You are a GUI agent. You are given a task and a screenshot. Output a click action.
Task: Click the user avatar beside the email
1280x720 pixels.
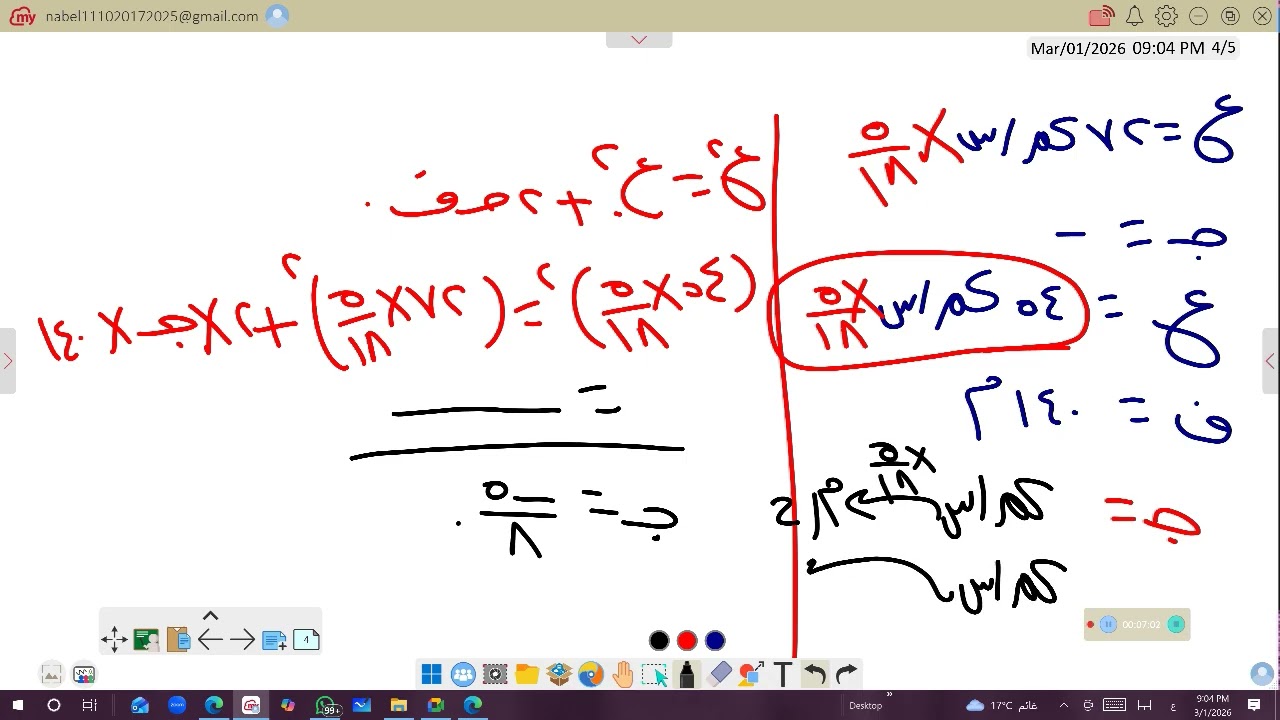pos(278,16)
